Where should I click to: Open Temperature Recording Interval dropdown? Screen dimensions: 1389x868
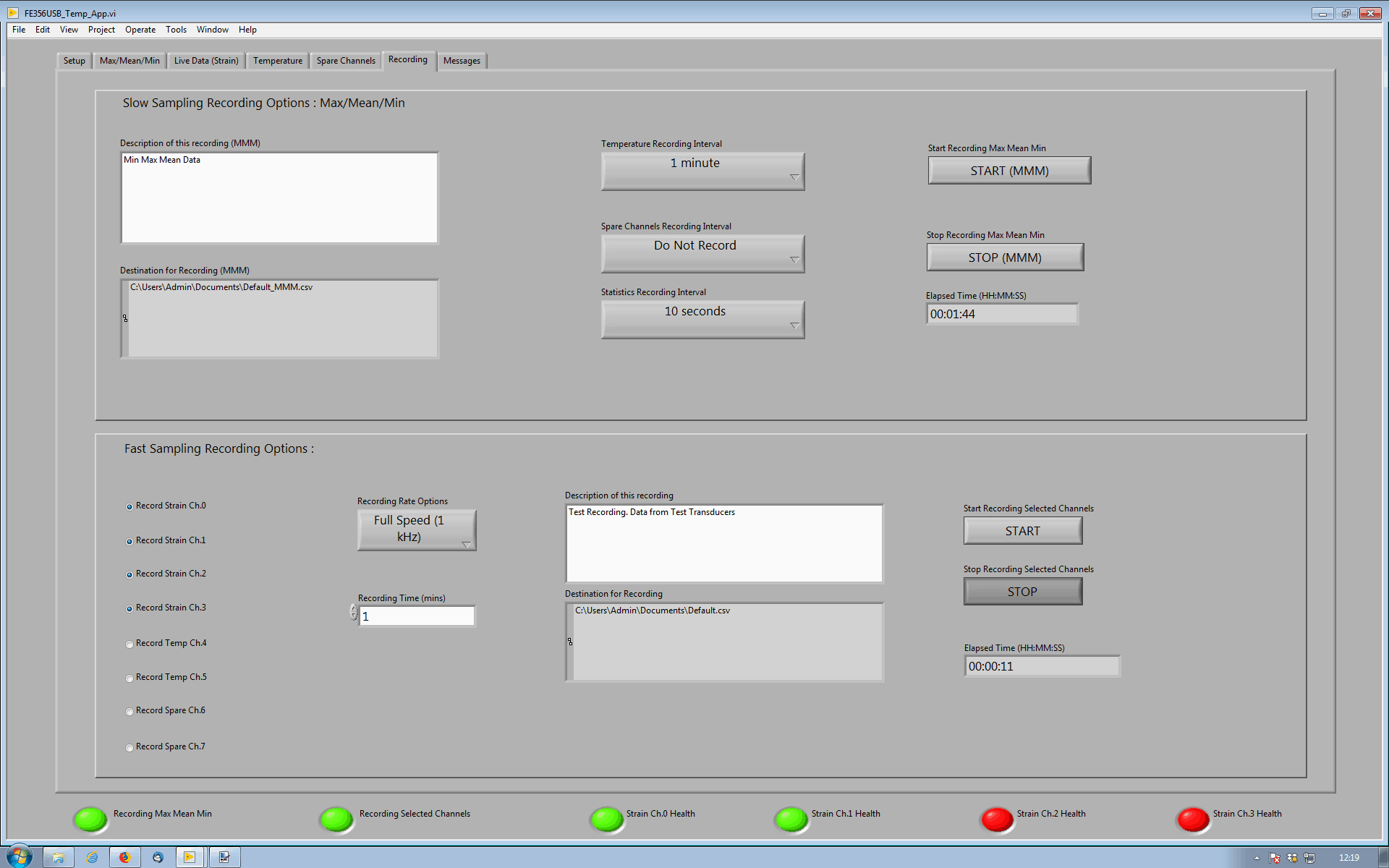click(702, 171)
